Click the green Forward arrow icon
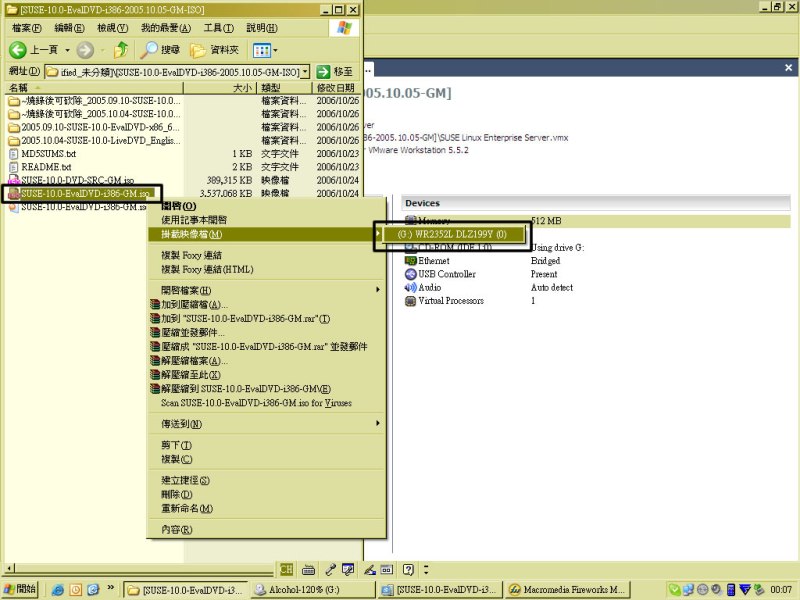The image size is (800, 600). (85, 50)
